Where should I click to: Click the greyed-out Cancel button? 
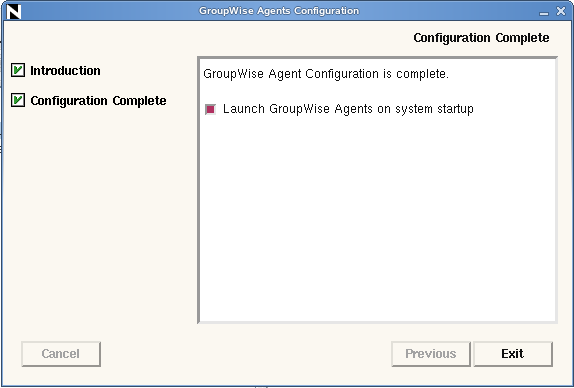61,354
